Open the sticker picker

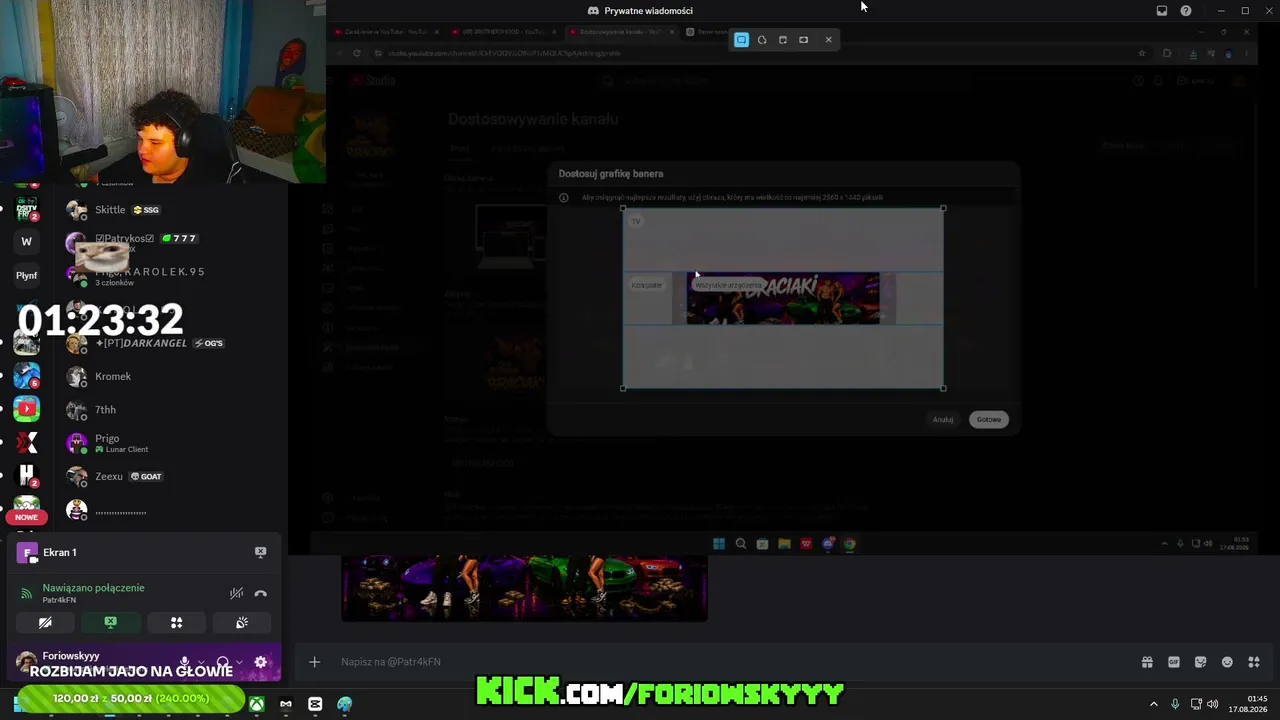[x=1201, y=662]
